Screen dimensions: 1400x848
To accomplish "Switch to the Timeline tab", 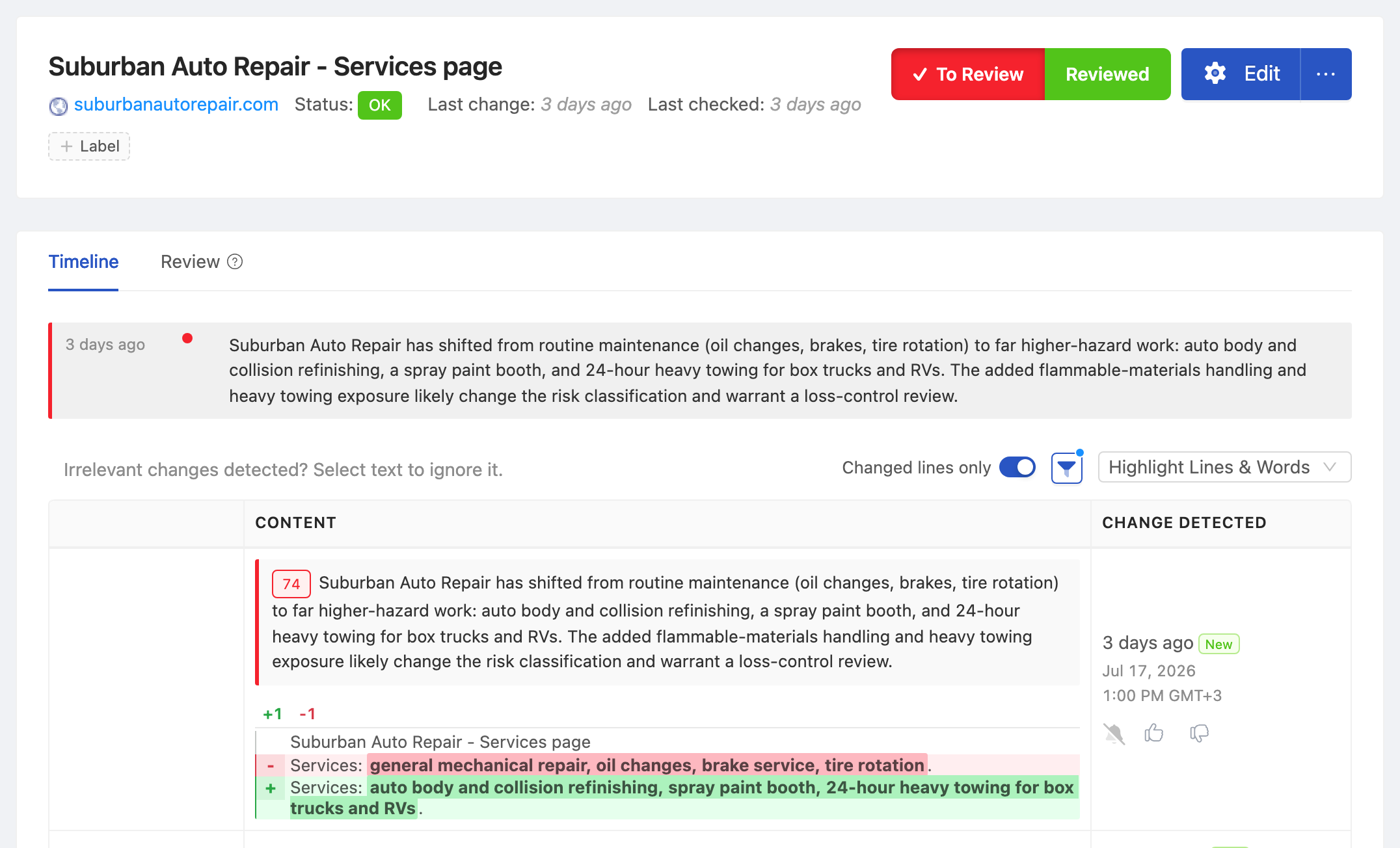I will [83, 261].
